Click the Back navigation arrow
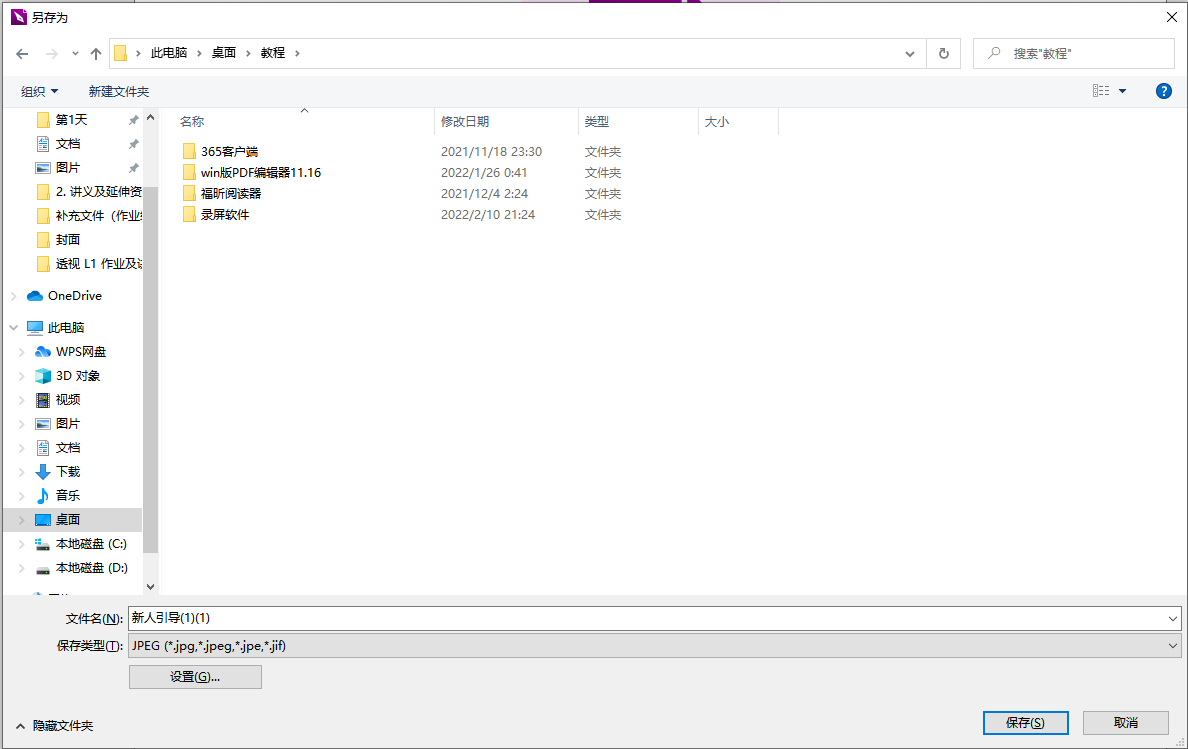Image resolution: width=1188 pixels, height=749 pixels. click(22, 54)
